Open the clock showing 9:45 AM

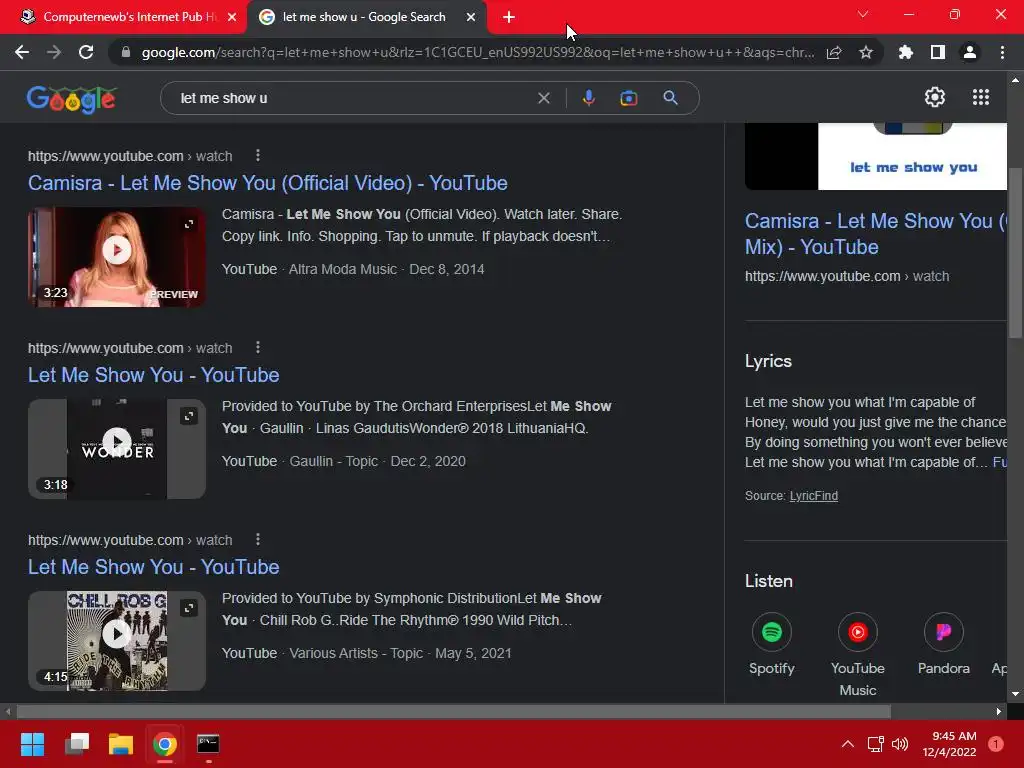click(949, 744)
